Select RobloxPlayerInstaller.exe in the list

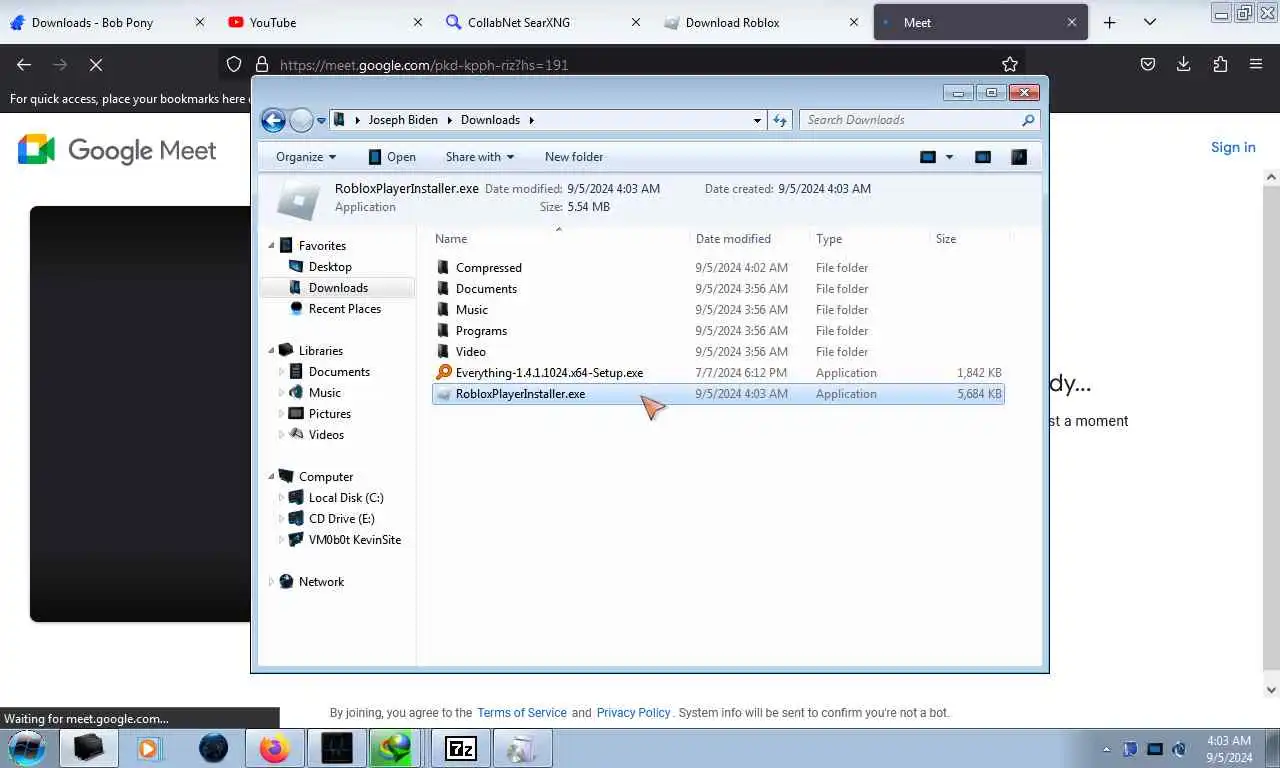click(718, 394)
